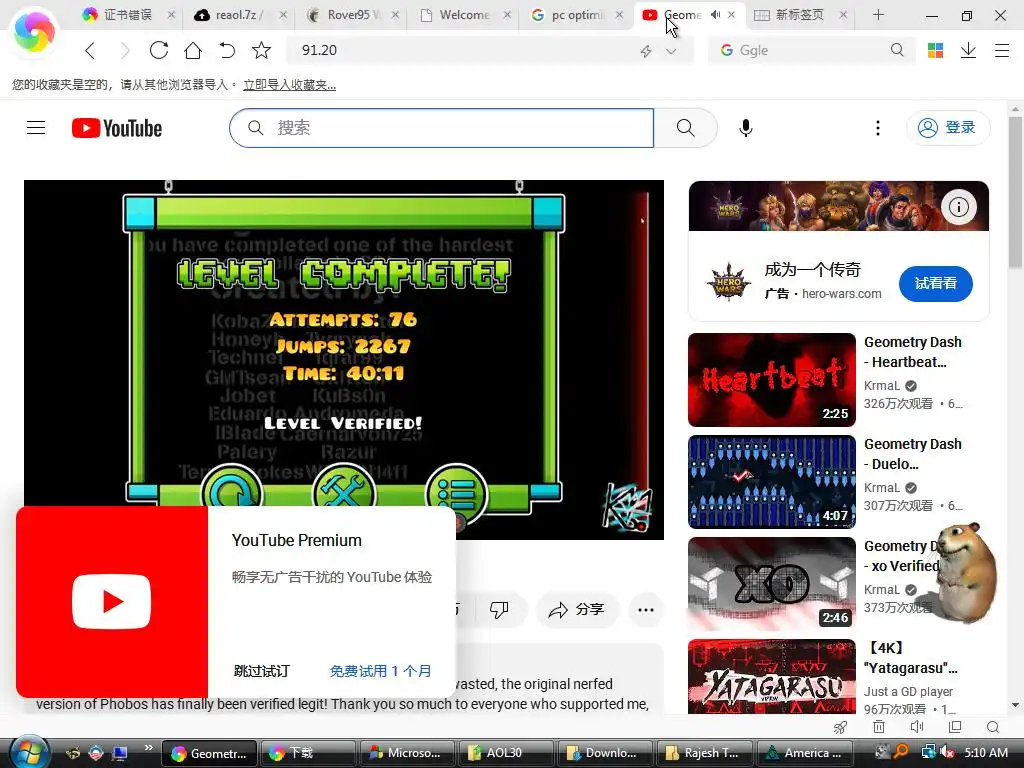Screen dimensions: 1024x768
Task: Expand the address bar dropdown chevron
Action: pos(671,51)
